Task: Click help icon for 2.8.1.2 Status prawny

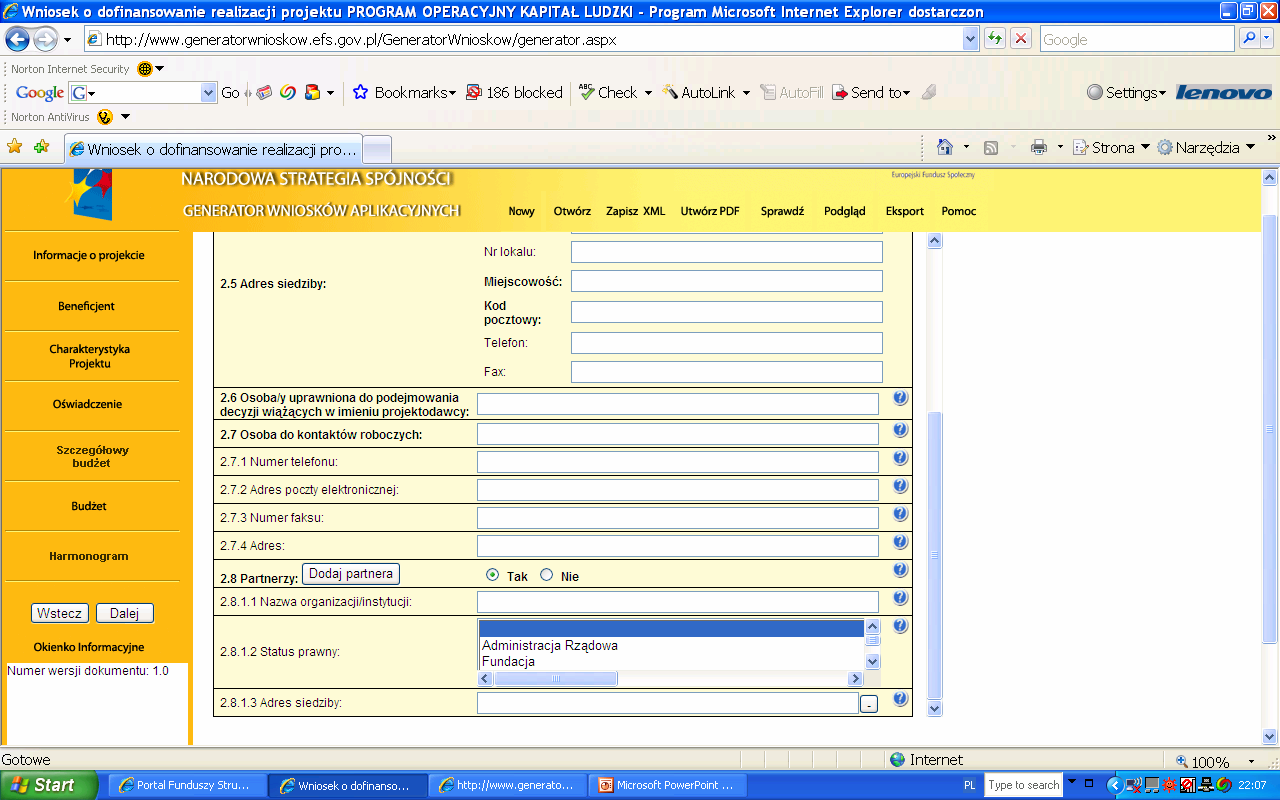Action: (x=900, y=626)
